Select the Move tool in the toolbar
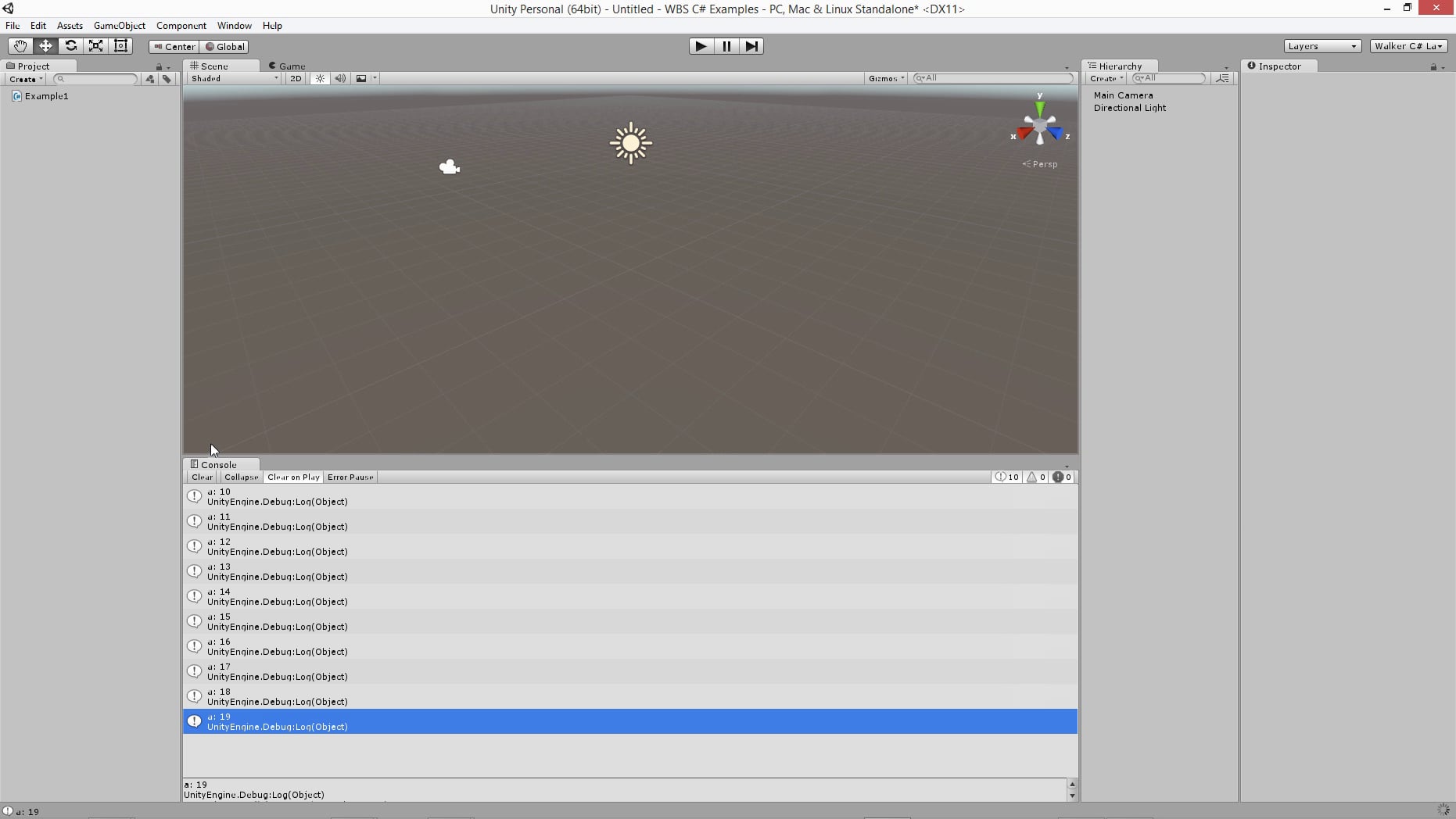The height and width of the screenshot is (819, 1456). (45, 46)
